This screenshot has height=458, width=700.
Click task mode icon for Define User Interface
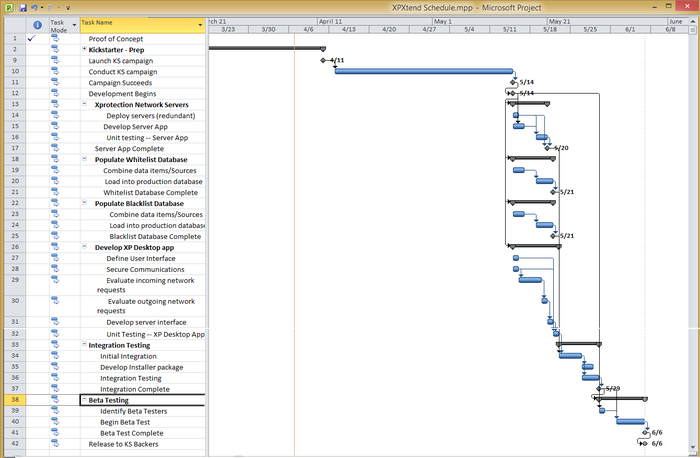55,258
